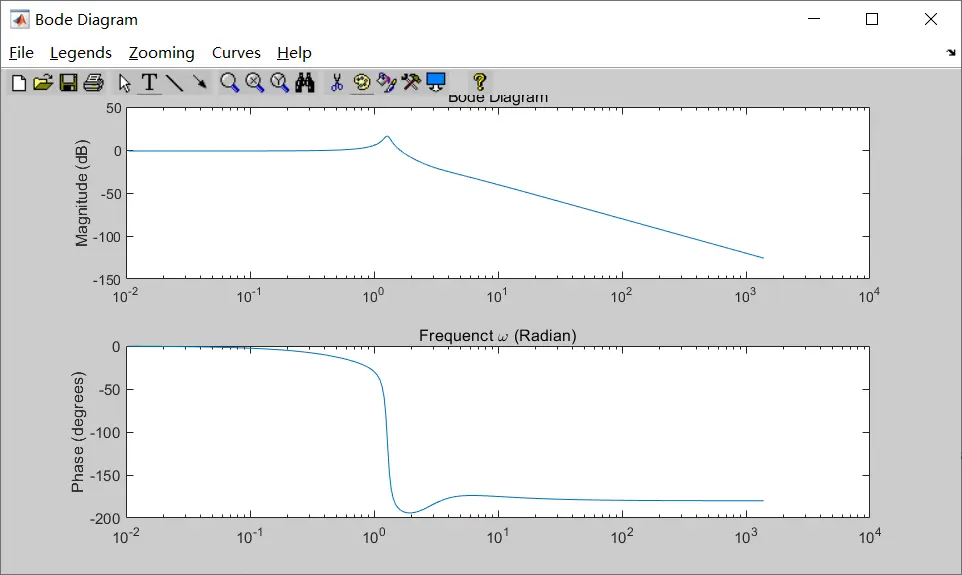
Task: Click the scissors cut icon
Action: [337, 83]
